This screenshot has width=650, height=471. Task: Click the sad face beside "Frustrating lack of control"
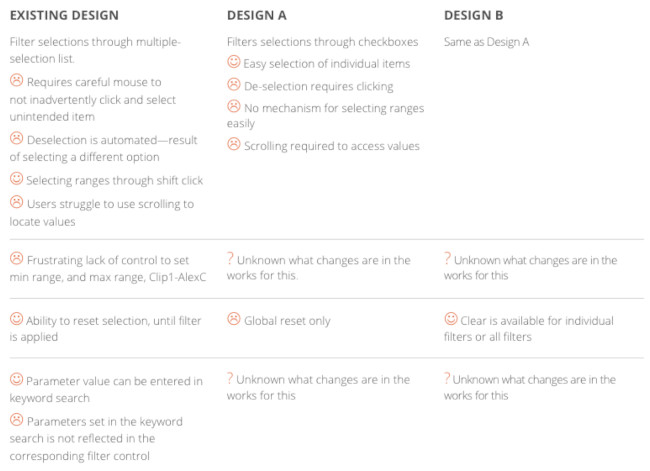click(x=16, y=259)
